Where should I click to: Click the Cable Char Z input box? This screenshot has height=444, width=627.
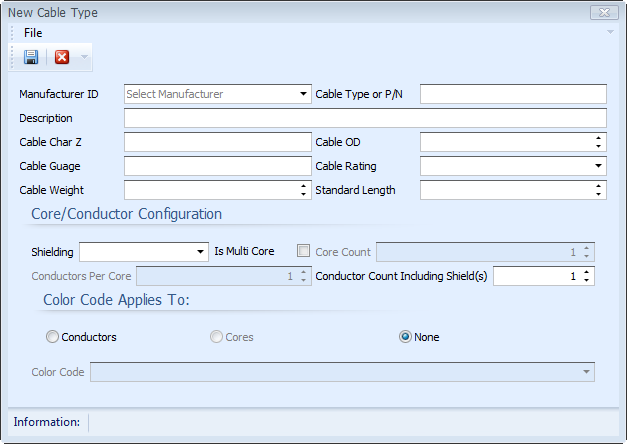tap(218, 142)
